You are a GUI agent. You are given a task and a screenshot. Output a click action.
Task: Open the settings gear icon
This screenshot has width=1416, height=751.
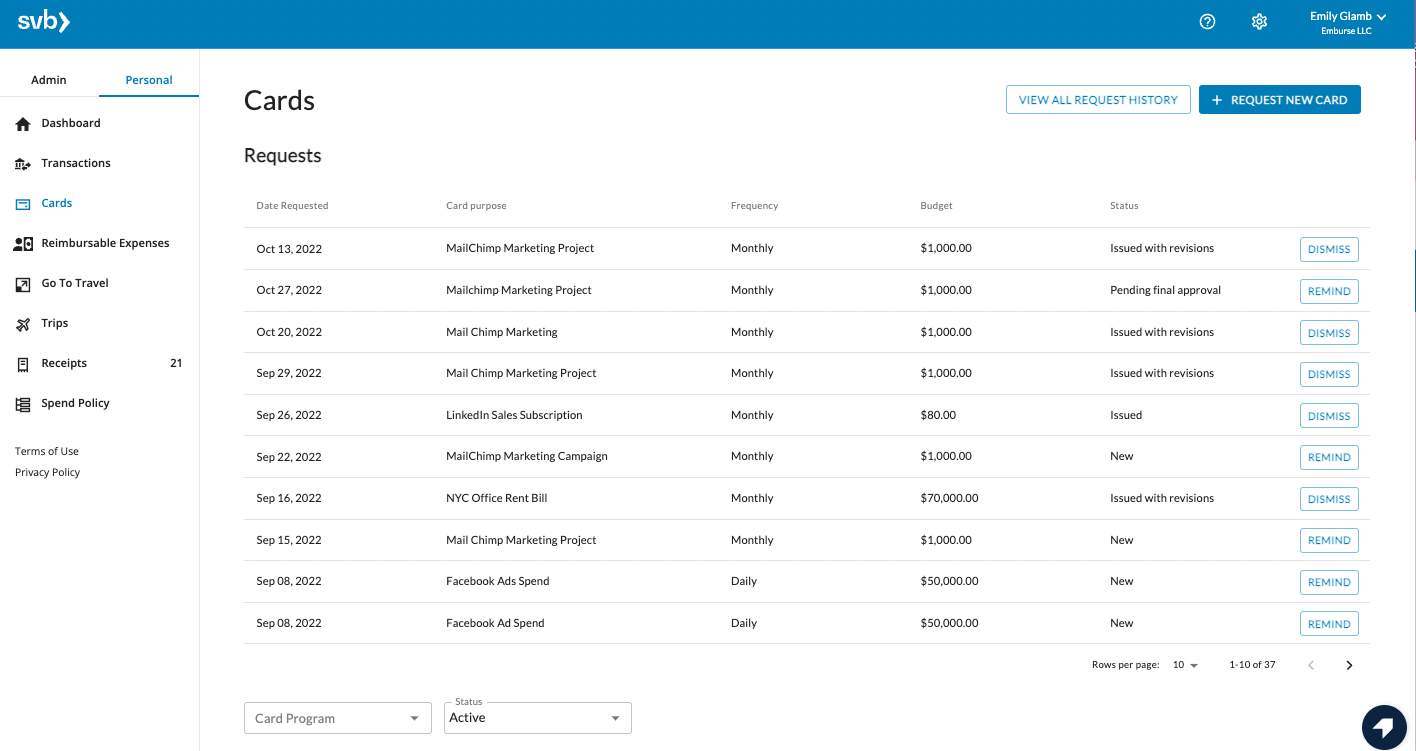[1259, 21]
